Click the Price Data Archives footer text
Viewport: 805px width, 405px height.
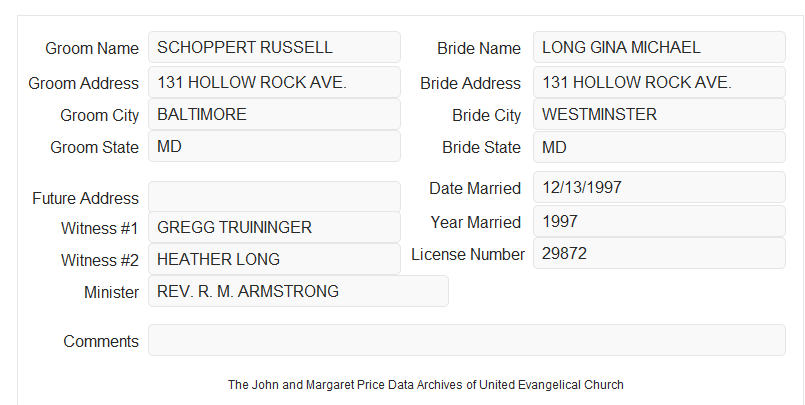point(426,384)
